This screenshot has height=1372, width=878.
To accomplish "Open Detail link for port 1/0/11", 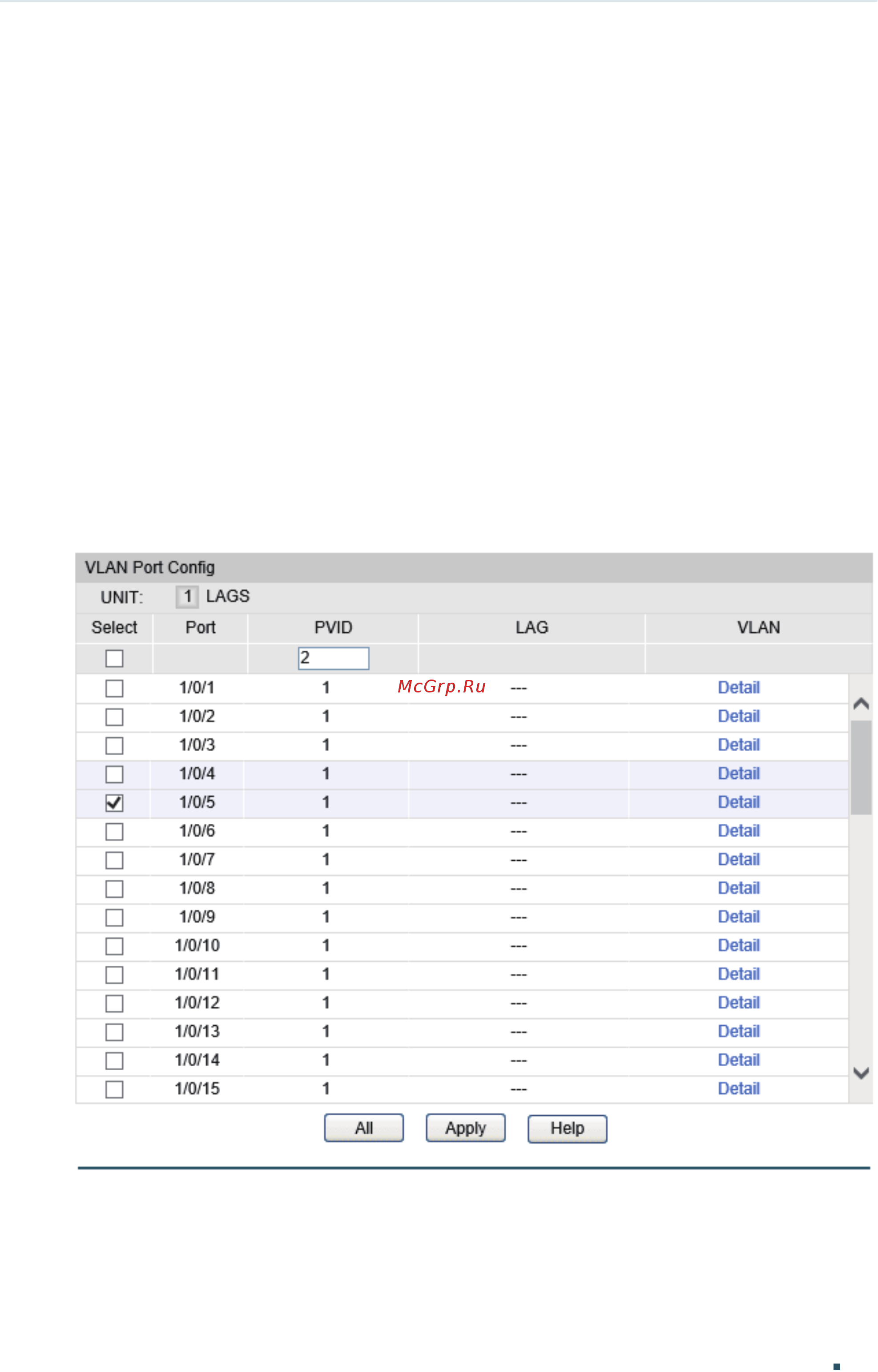I will coord(738,974).
